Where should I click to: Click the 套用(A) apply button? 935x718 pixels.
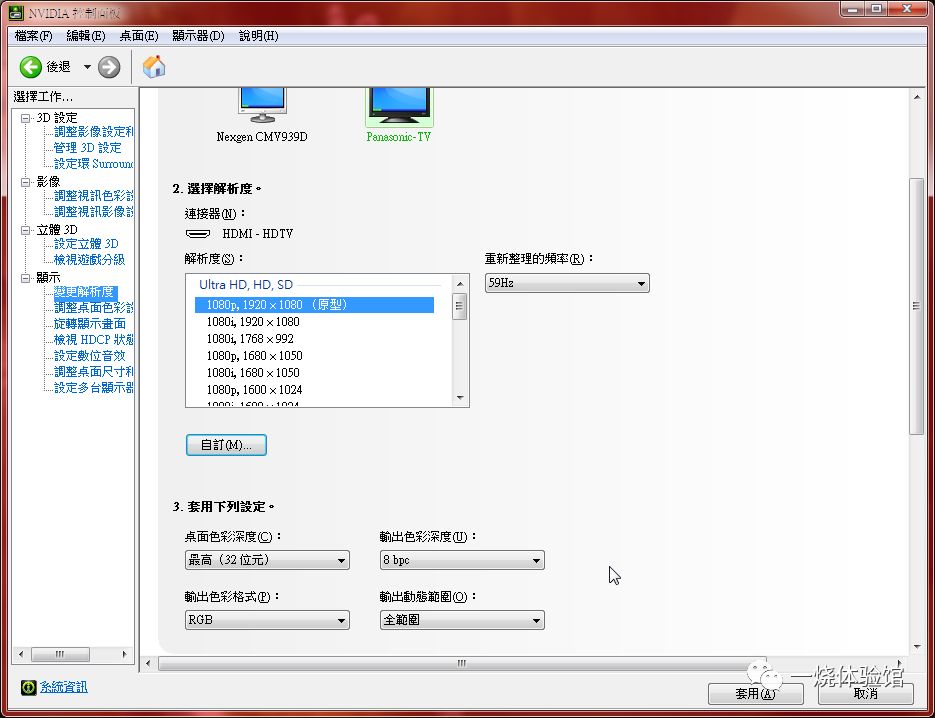point(756,694)
